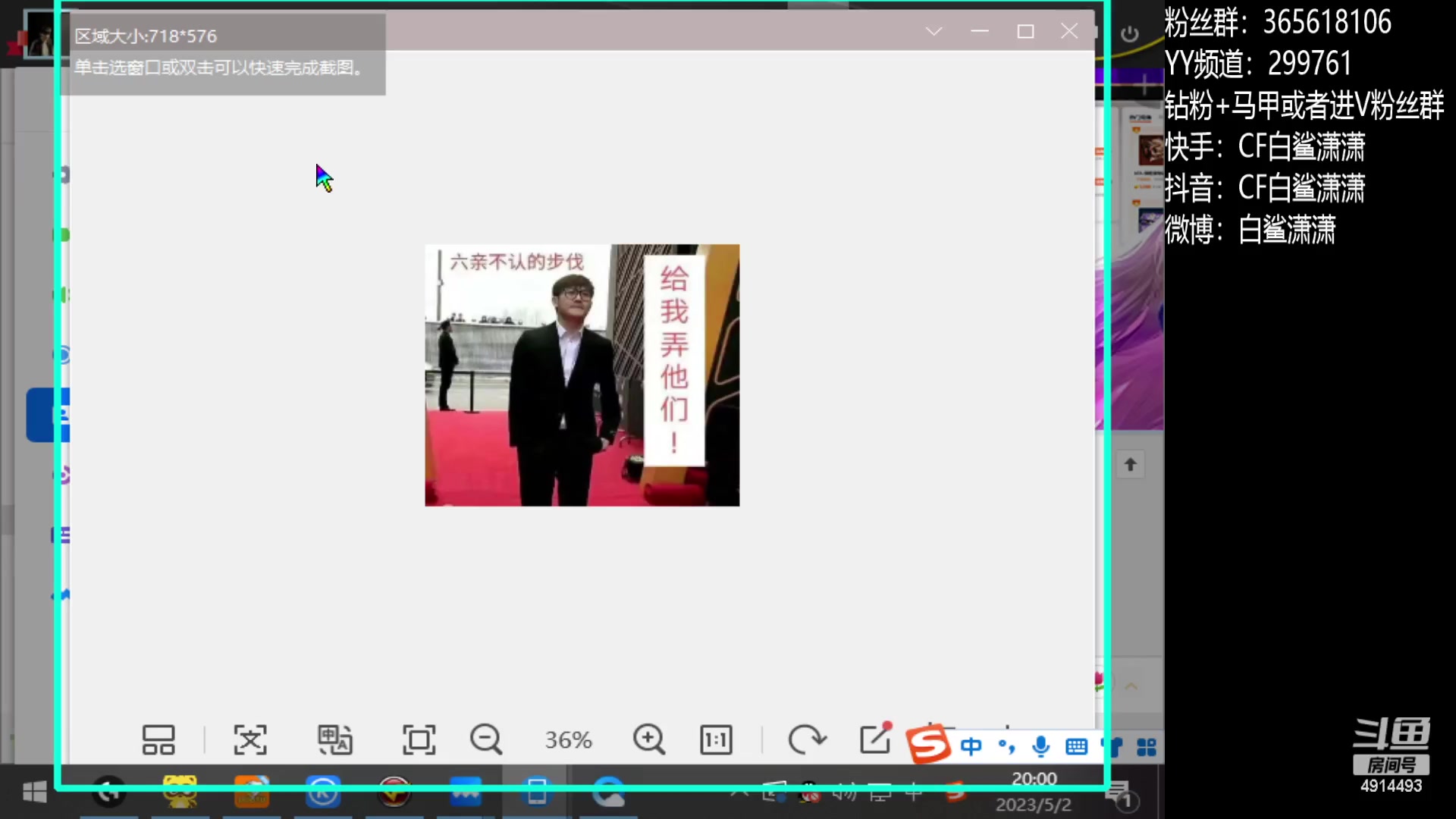Open the Windows Start menu
This screenshot has height=819, width=1456.
(34, 793)
